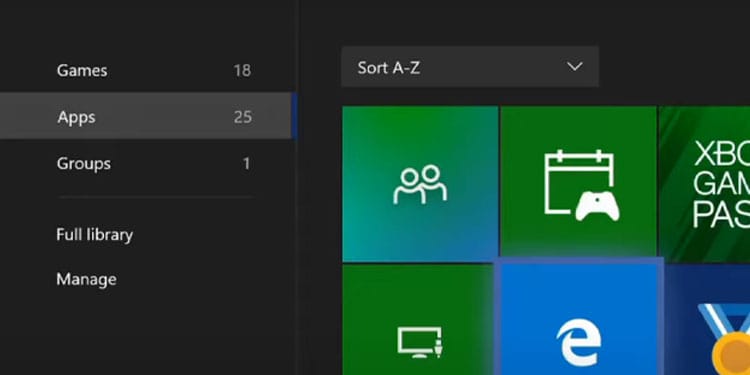Open Full library
The width and height of the screenshot is (750, 375).
click(x=95, y=235)
